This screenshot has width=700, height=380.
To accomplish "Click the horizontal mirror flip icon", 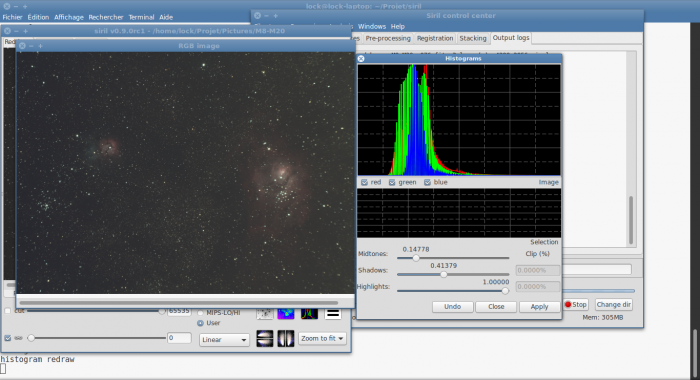I will pyautogui.click(x=286, y=338).
